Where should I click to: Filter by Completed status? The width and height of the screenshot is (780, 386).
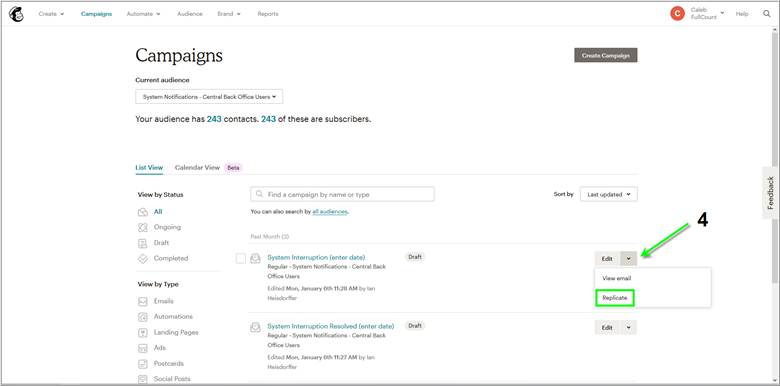click(x=171, y=259)
